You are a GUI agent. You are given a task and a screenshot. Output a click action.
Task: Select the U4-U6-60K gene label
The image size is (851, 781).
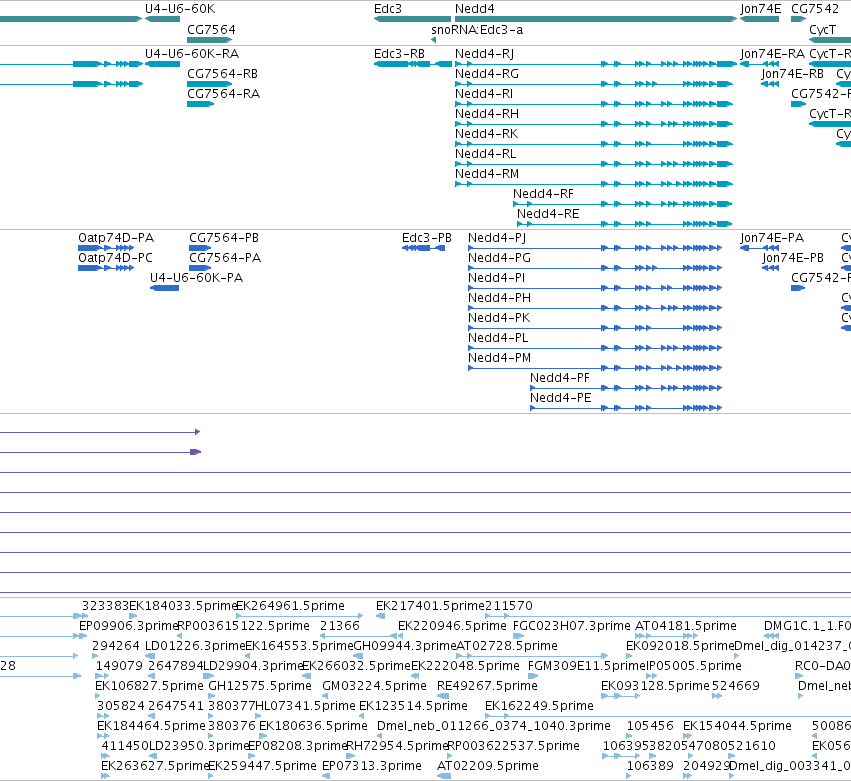(180, 9)
